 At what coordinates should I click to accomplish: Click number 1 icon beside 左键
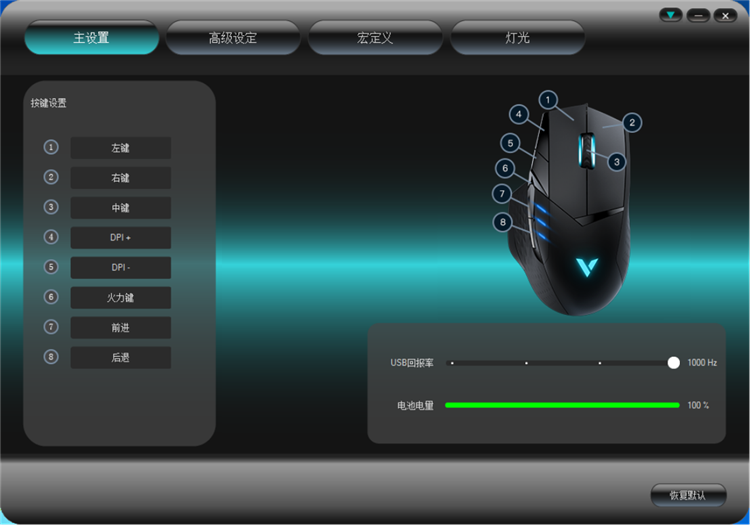tap(51, 147)
